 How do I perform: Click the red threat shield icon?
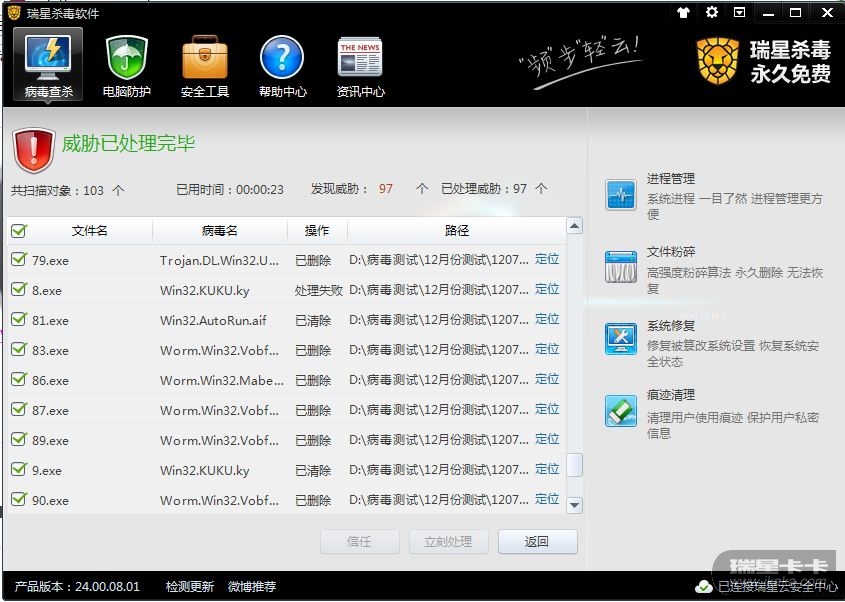[33, 150]
